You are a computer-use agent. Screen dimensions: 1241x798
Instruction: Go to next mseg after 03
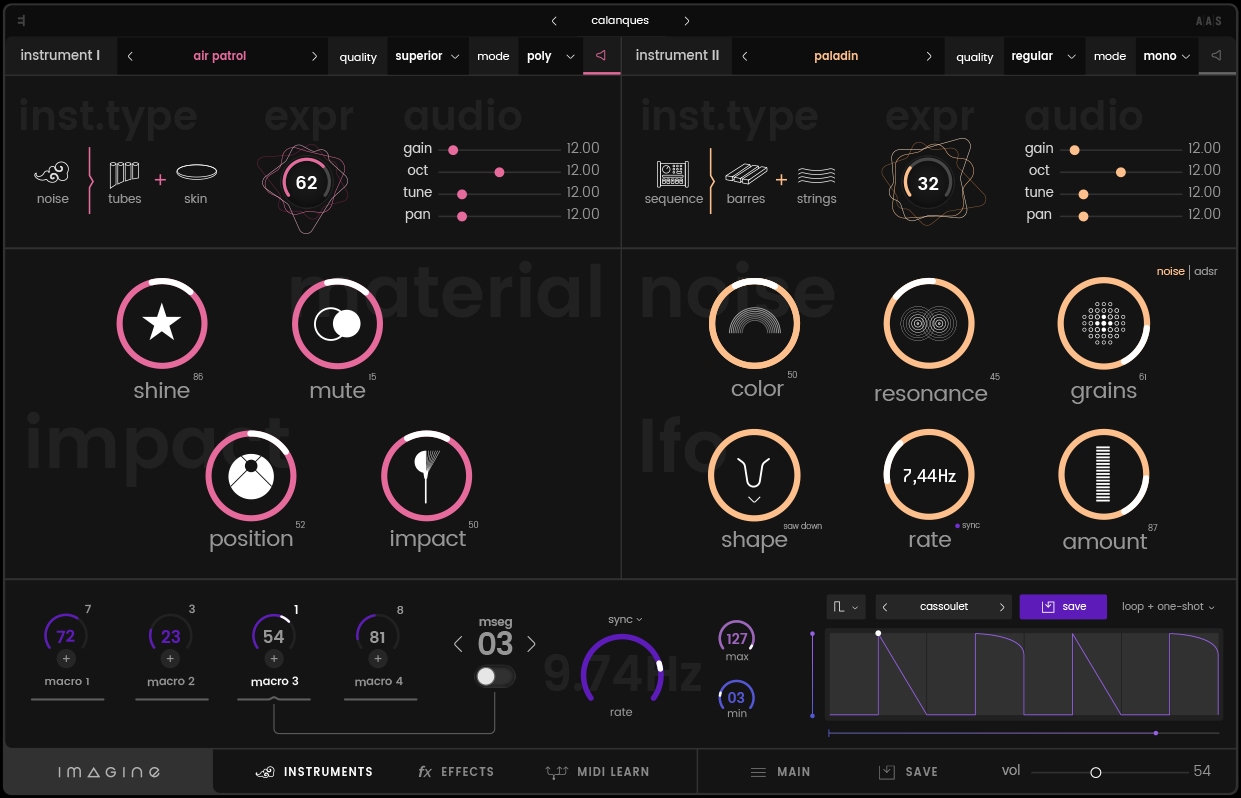(531, 644)
